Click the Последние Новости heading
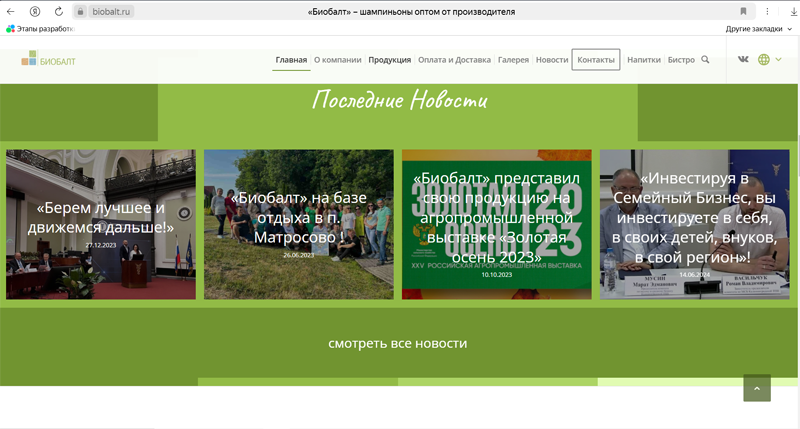The width and height of the screenshot is (800, 429). tap(399, 99)
